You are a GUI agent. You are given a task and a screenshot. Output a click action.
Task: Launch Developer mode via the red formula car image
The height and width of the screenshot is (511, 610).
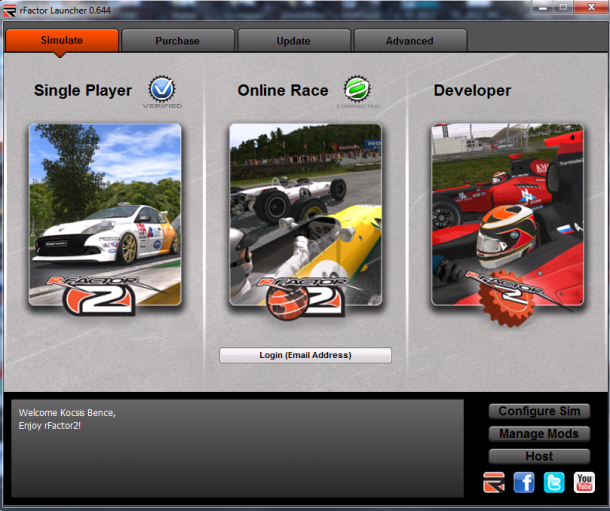point(507,215)
